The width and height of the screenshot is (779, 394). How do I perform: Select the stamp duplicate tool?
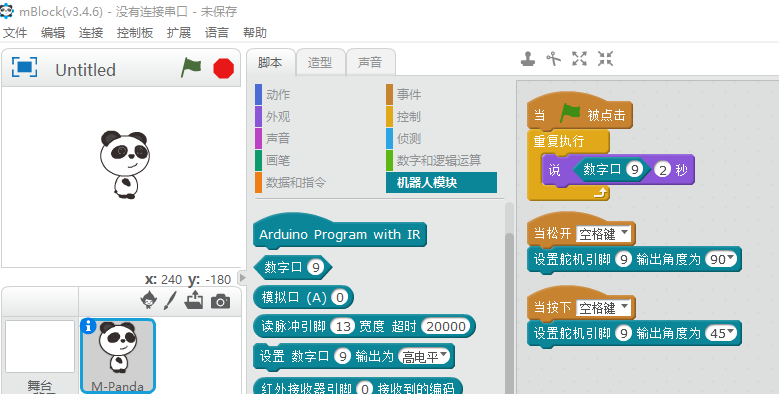pyautogui.click(x=528, y=59)
